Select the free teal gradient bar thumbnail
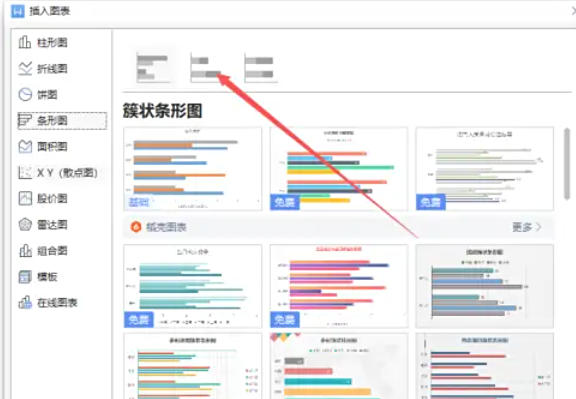This screenshot has width=576, height=399. pos(193,286)
